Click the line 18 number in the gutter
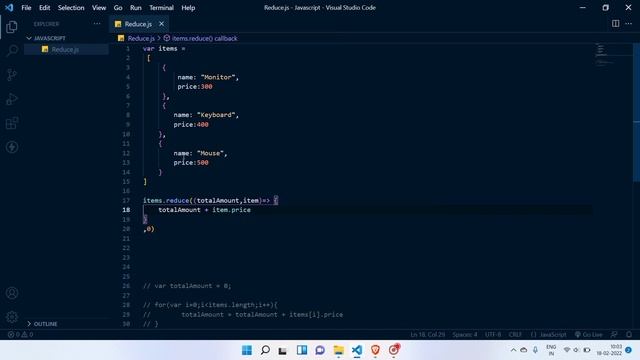The height and width of the screenshot is (360, 640). 126,210
